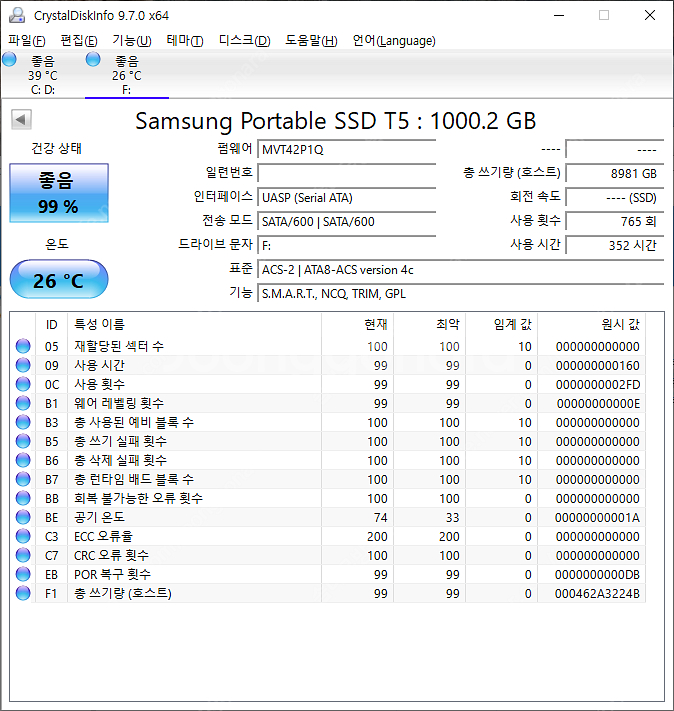Screen dimensions: 674x711
Task: Open the 기능(U) menu
Action: pyautogui.click(x=132, y=41)
